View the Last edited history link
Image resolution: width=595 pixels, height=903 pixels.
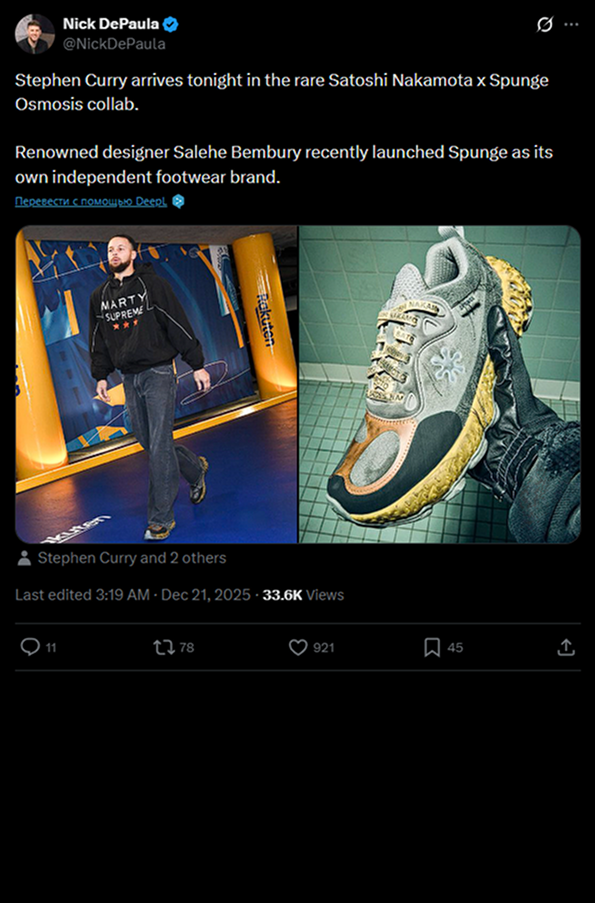tap(82, 595)
